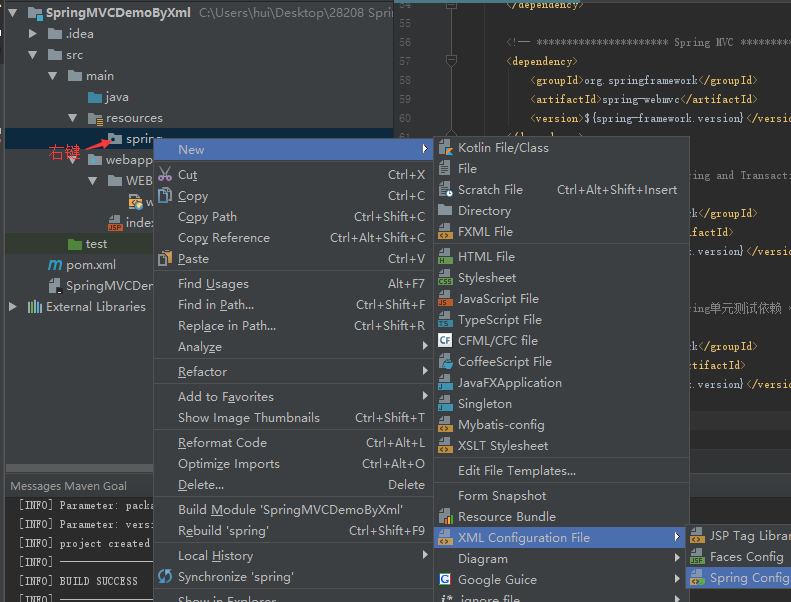Click the Synchronize refresh icon
This screenshot has width=791, height=602.
click(x=165, y=576)
